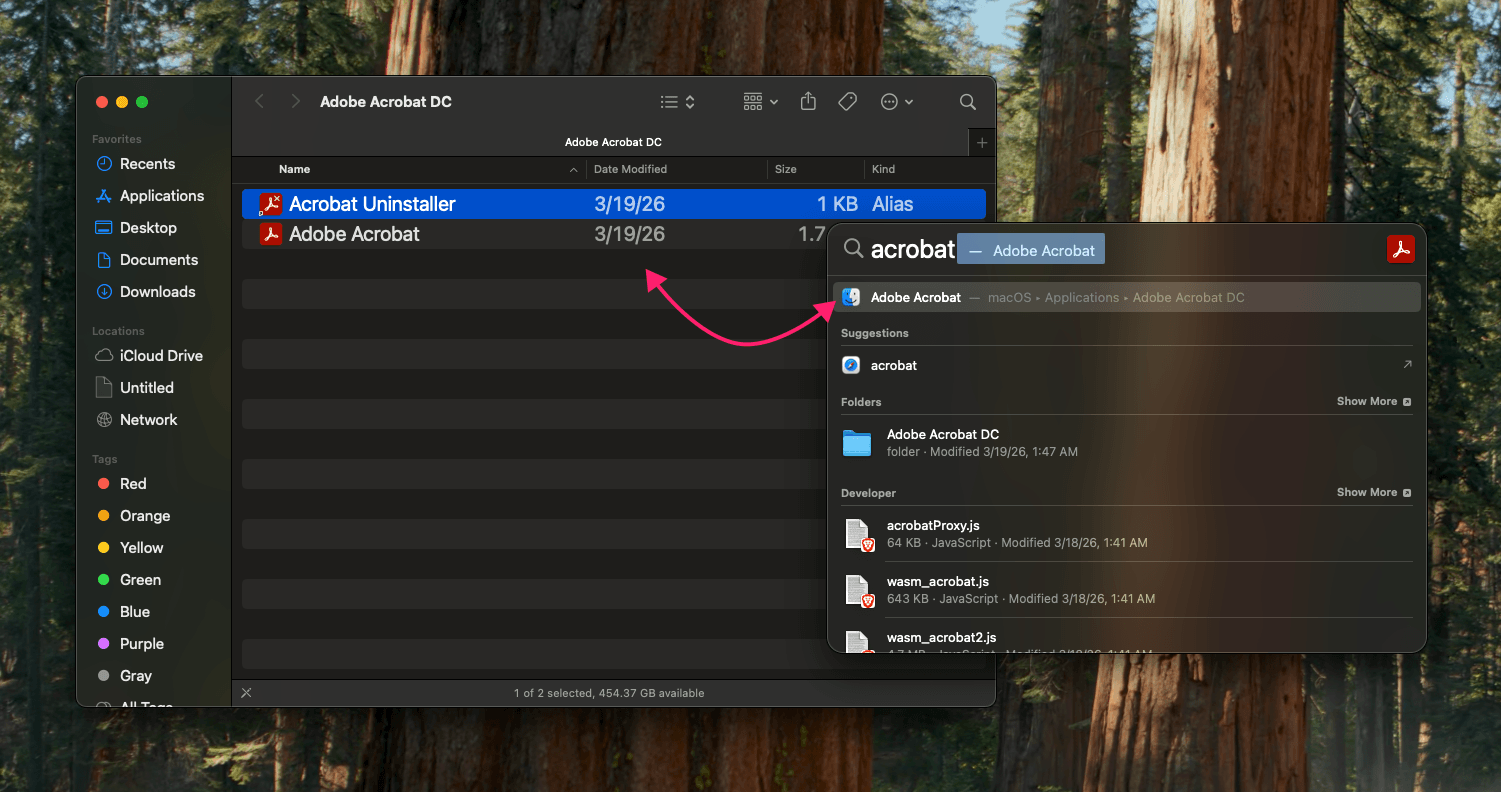The width and height of the screenshot is (1501, 792).
Task: Sort by Date Modified column header
Action: (630, 169)
